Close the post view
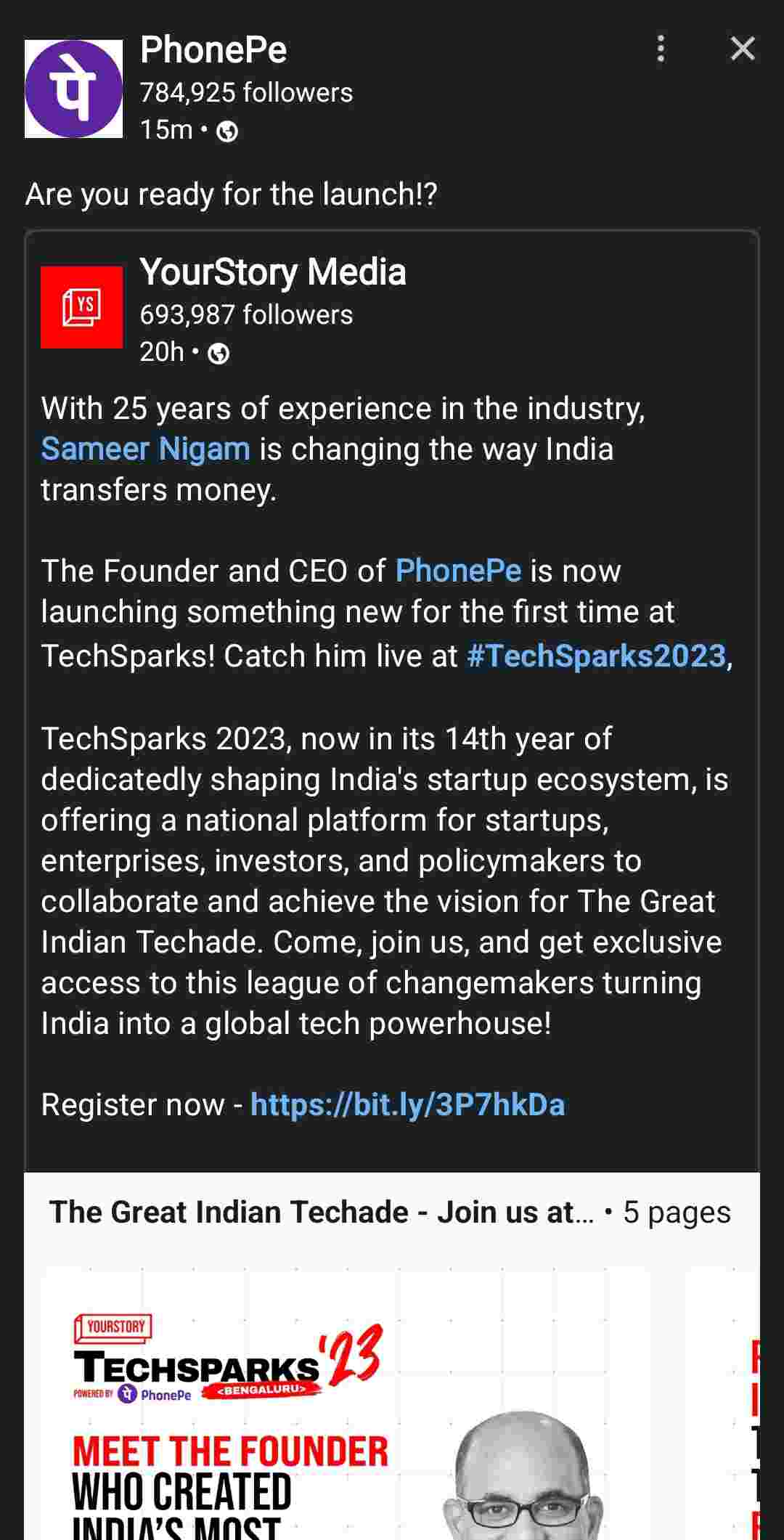The image size is (784, 1540). (x=742, y=49)
